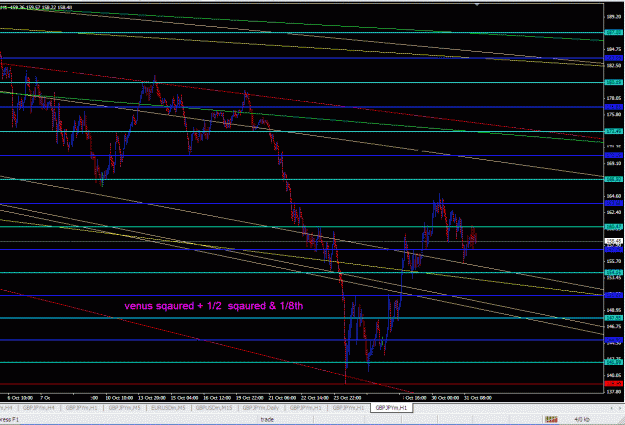Open the GBPJPYm,Daily chart tab

pos(261,408)
